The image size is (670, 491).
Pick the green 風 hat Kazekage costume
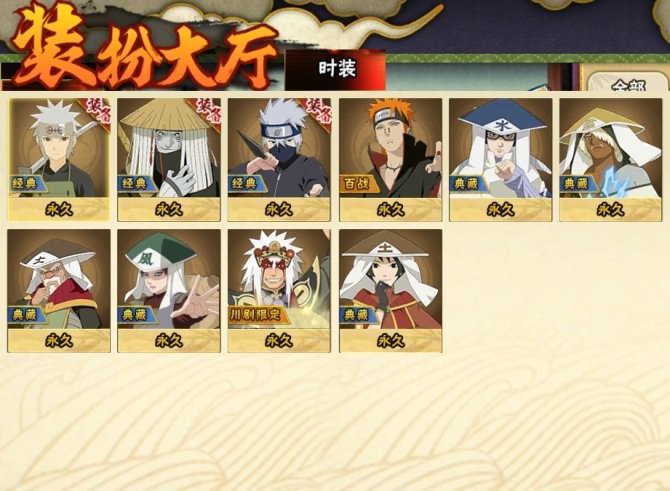169,291
